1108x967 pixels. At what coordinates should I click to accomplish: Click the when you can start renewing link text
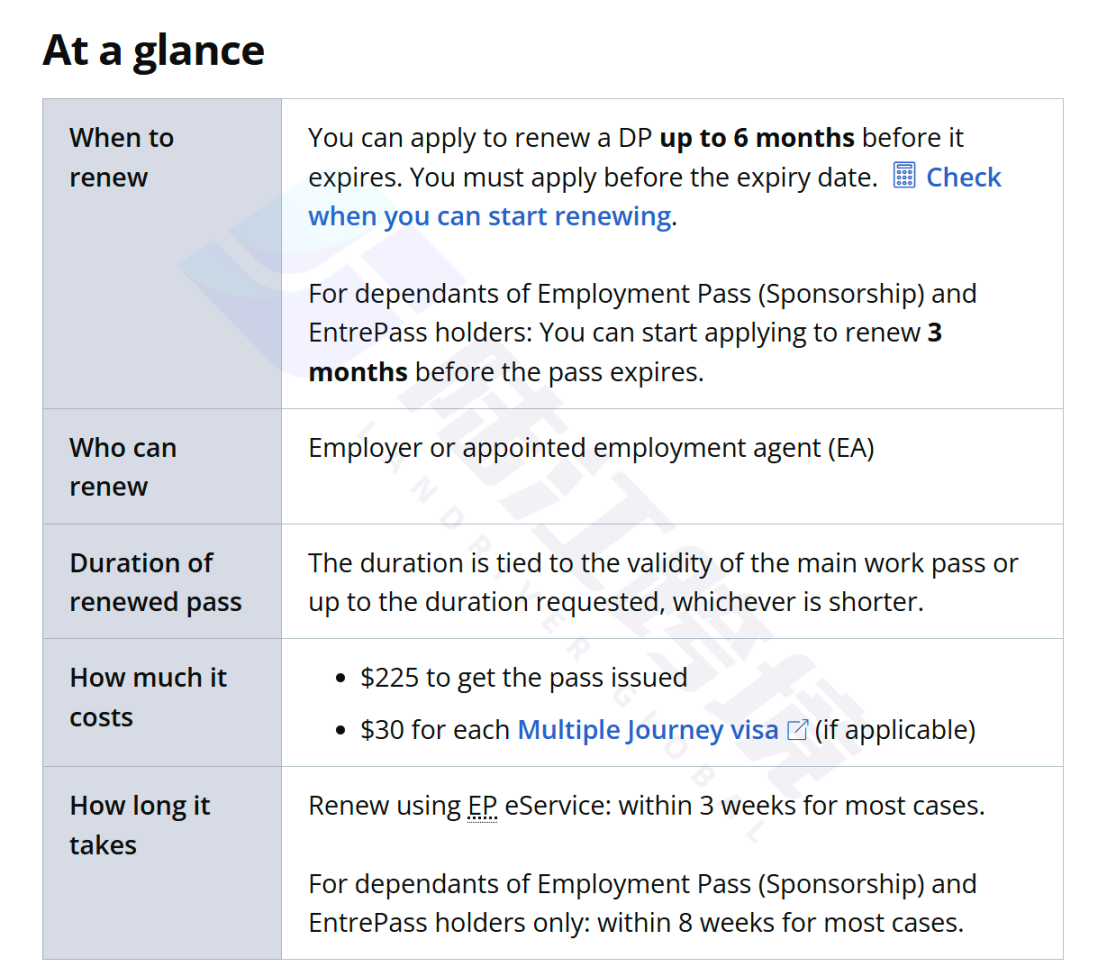(x=490, y=216)
